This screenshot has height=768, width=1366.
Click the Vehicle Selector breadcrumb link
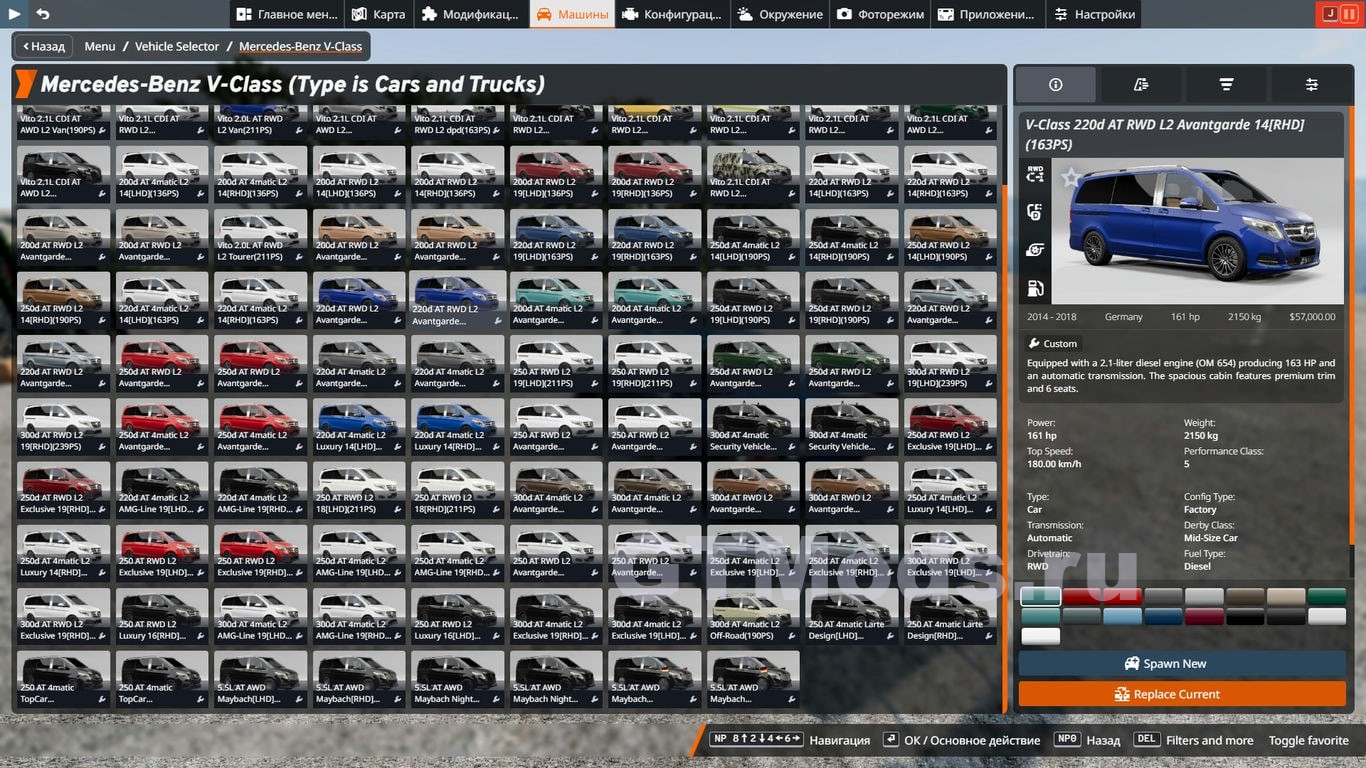[x=177, y=46]
